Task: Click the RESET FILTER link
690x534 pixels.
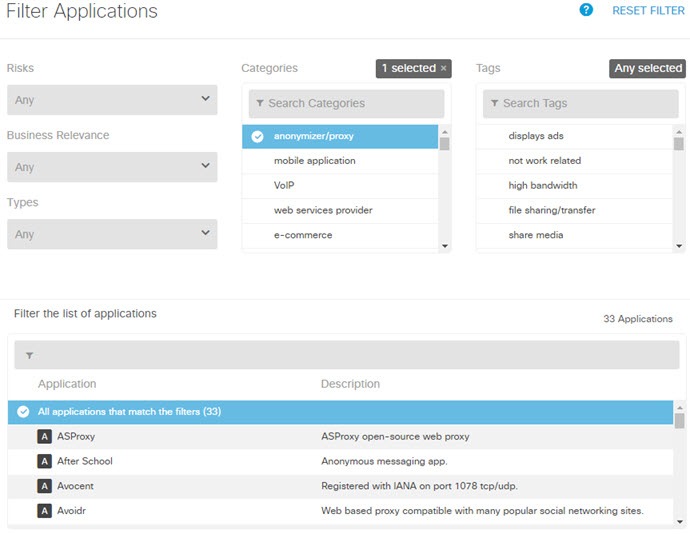Action: point(648,11)
